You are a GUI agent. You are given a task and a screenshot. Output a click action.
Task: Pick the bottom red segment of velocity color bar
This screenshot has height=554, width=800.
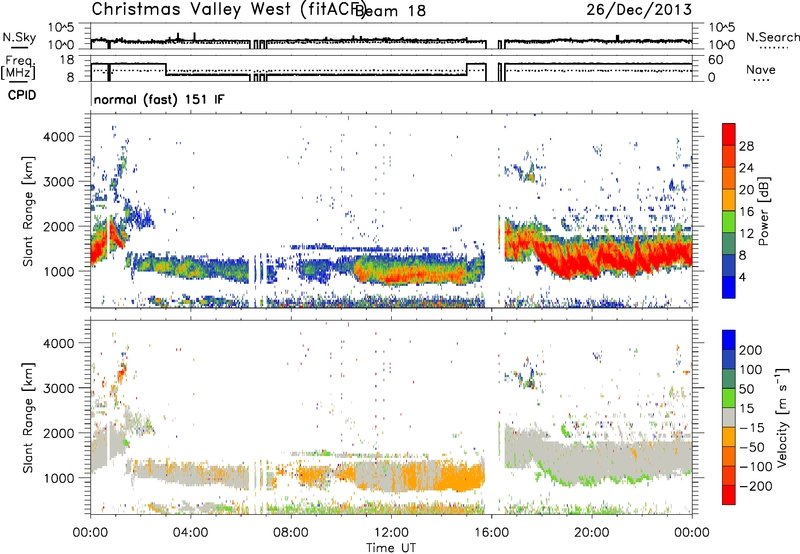point(729,495)
